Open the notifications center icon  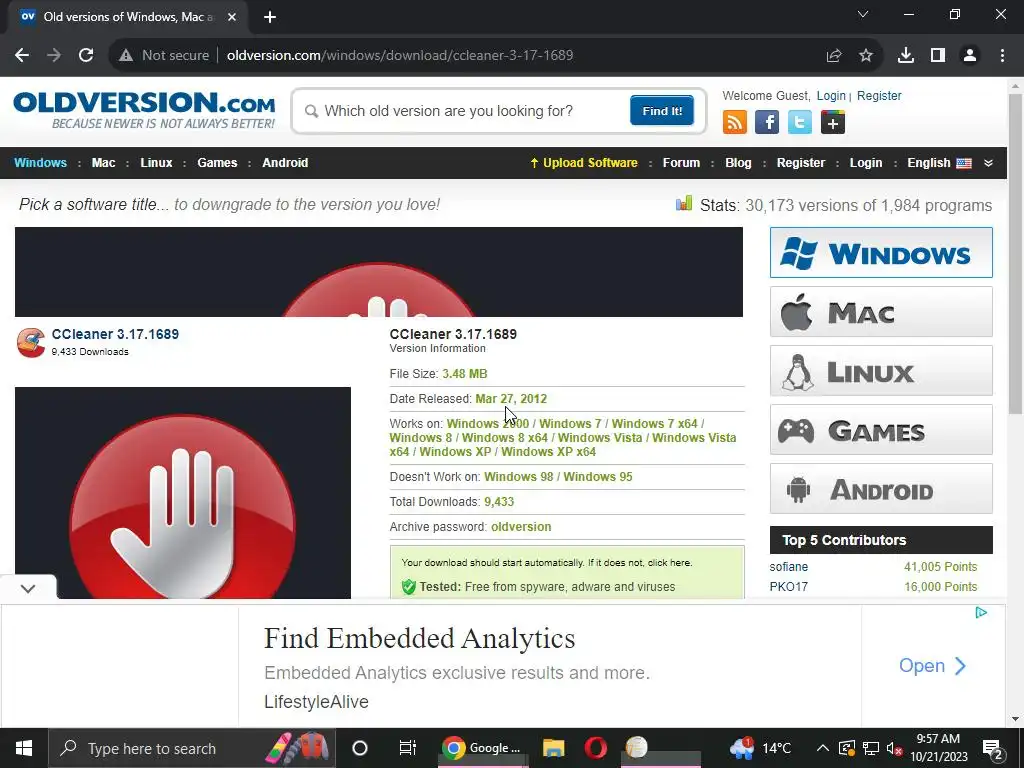992,749
